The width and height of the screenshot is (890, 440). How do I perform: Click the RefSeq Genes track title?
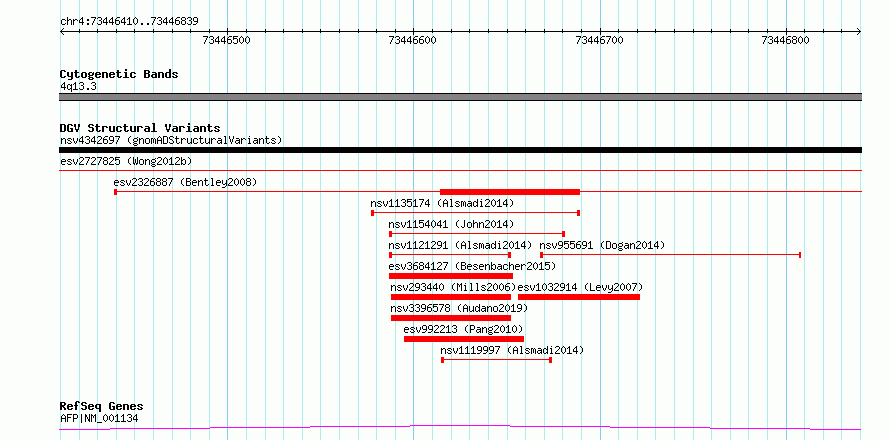tap(101, 407)
